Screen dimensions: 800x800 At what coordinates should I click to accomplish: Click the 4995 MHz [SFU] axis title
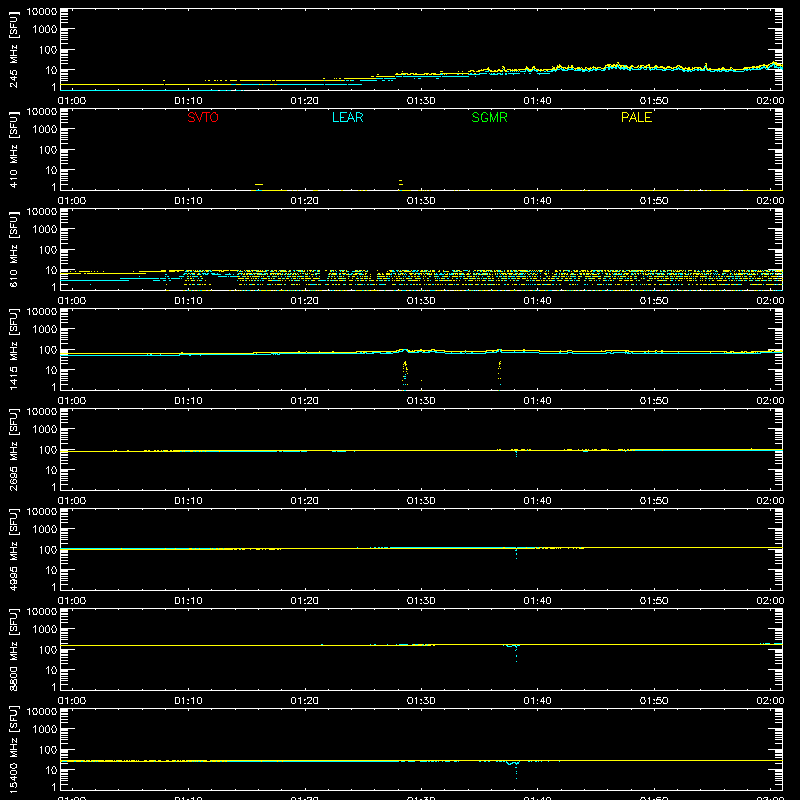(13, 549)
